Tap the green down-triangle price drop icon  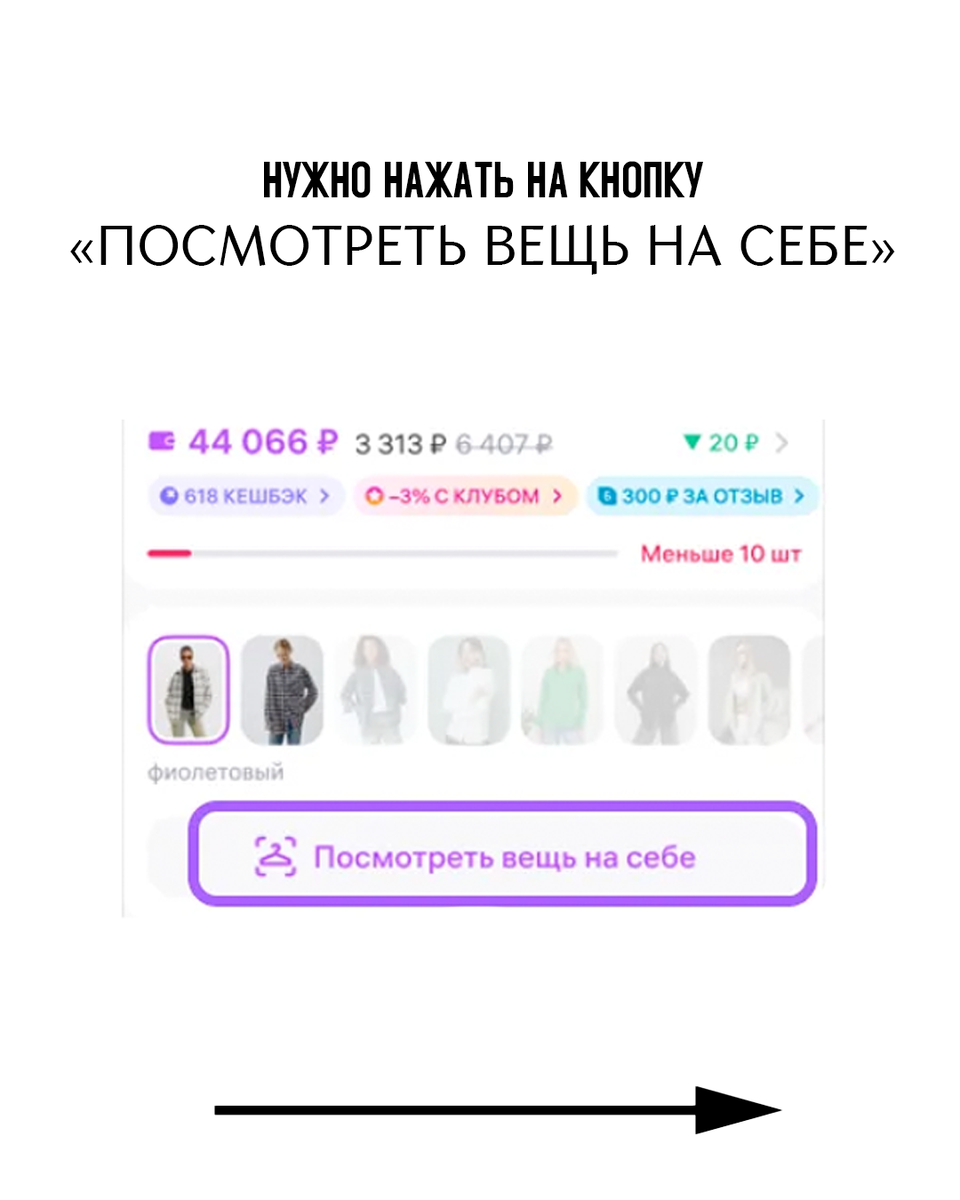coord(690,443)
